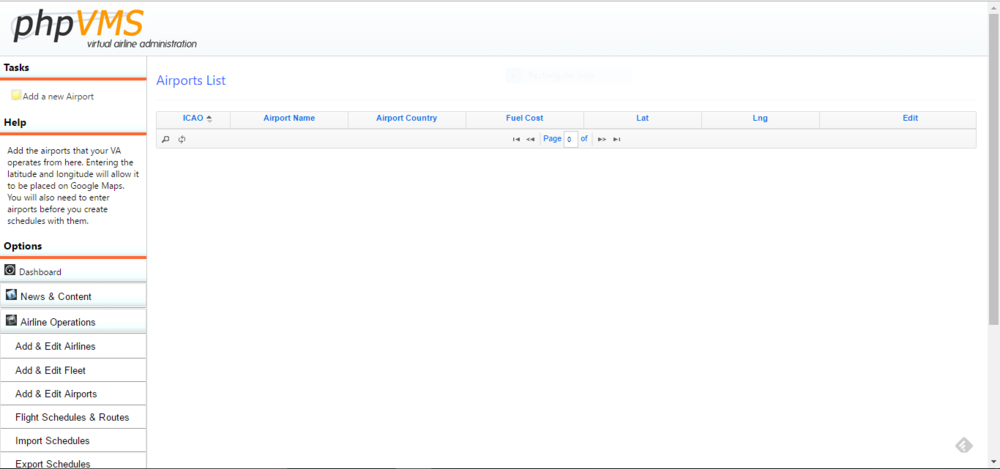The width and height of the screenshot is (1000, 469).
Task: Open Add & Edit Fleet
Action: pyautogui.click(x=50, y=370)
